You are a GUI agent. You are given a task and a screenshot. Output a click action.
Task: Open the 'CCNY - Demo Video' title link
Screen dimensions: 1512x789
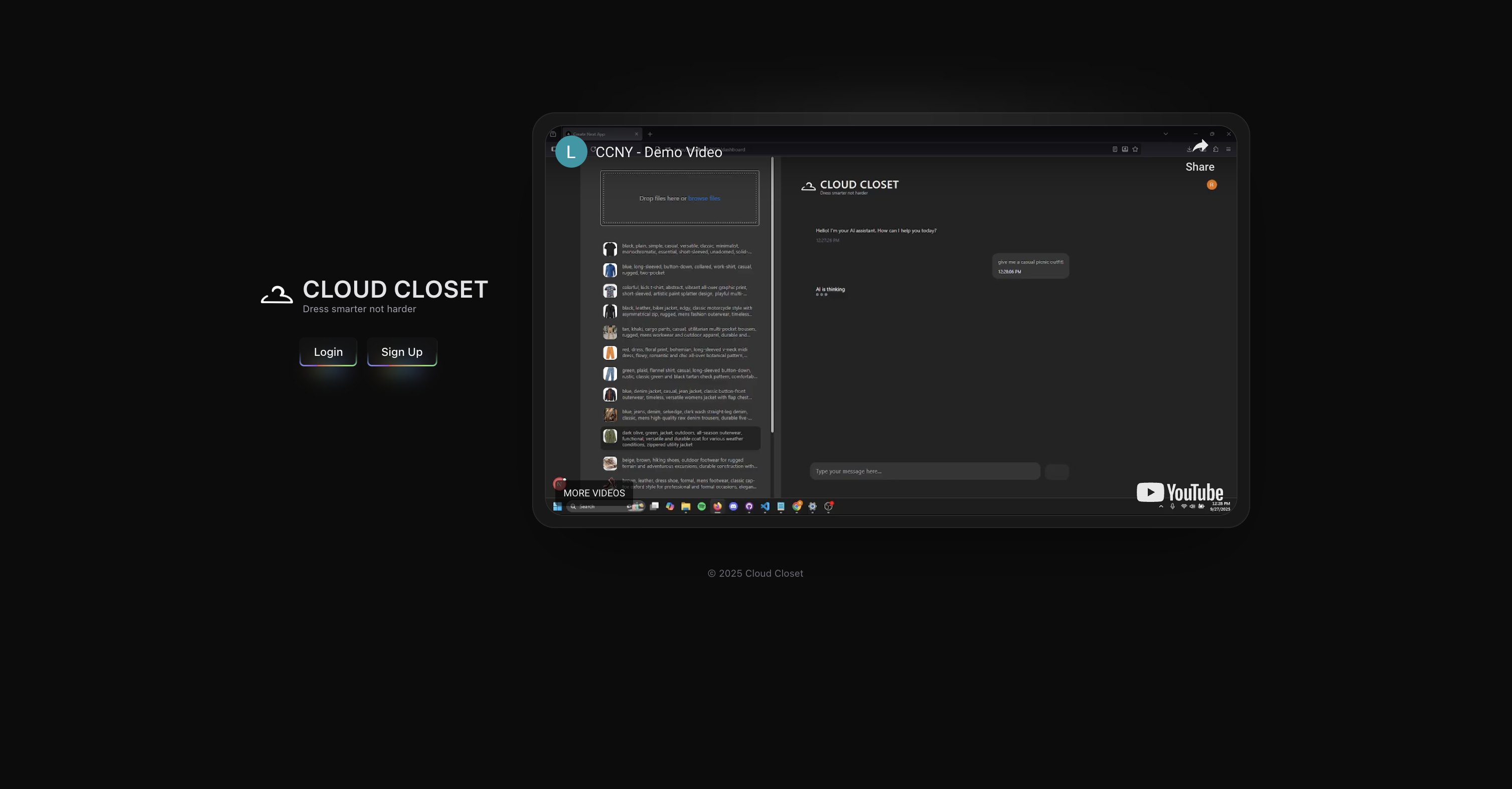click(659, 152)
